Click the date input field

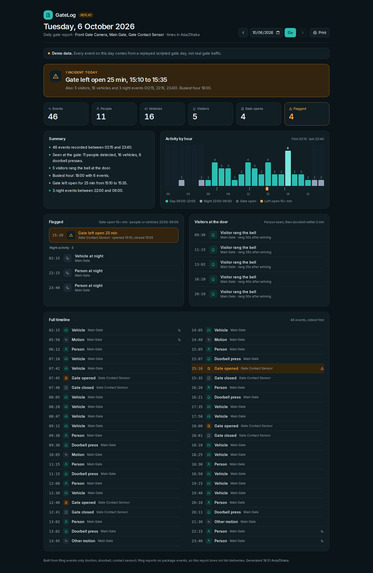(x=266, y=33)
